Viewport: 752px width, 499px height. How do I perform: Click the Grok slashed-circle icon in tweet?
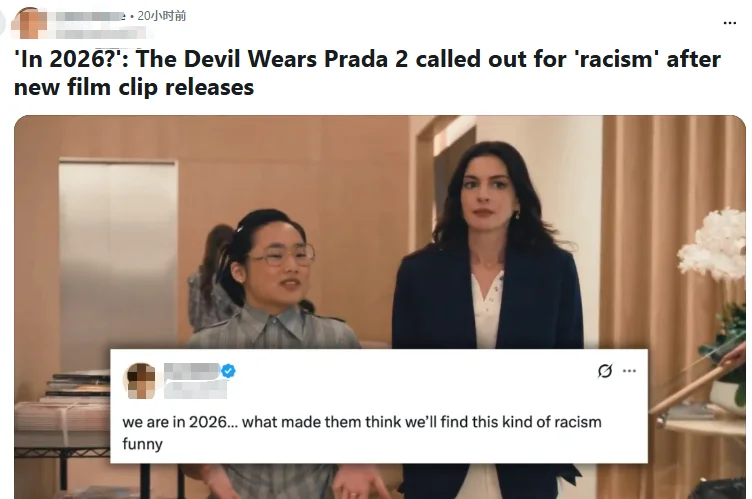[605, 371]
